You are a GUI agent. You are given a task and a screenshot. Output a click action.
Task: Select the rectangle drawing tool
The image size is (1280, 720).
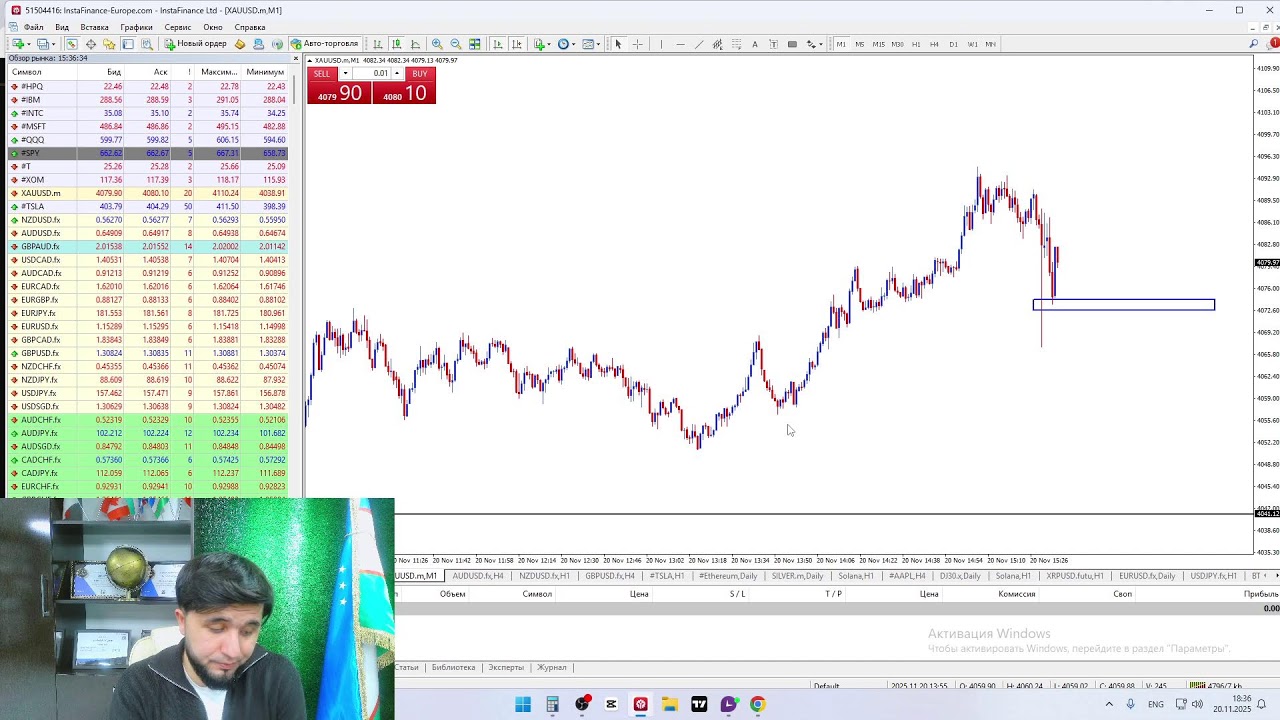click(x=792, y=44)
